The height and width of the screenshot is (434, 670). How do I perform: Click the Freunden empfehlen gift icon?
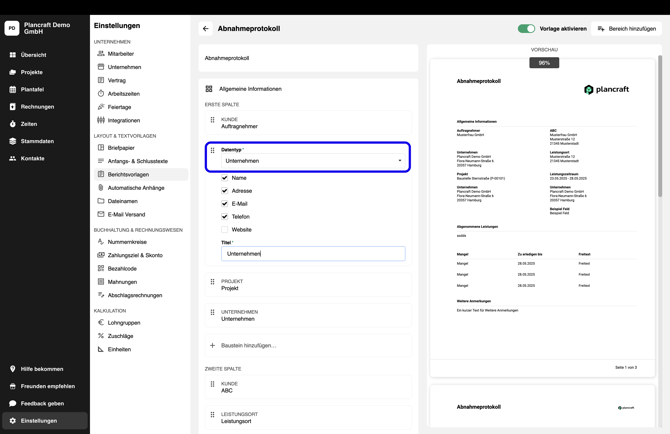(x=12, y=386)
